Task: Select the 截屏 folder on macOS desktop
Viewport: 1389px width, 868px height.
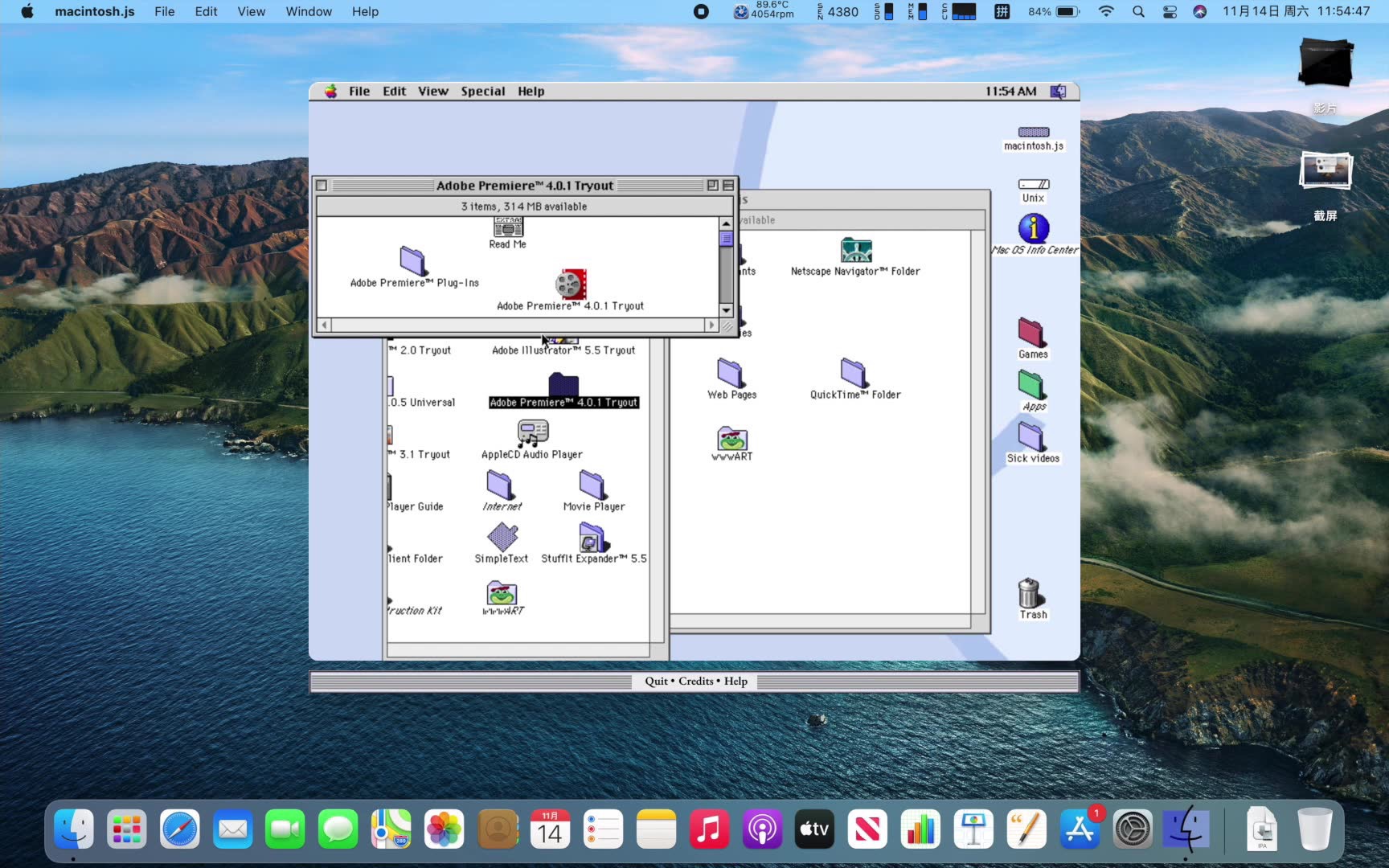Action: 1325,170
